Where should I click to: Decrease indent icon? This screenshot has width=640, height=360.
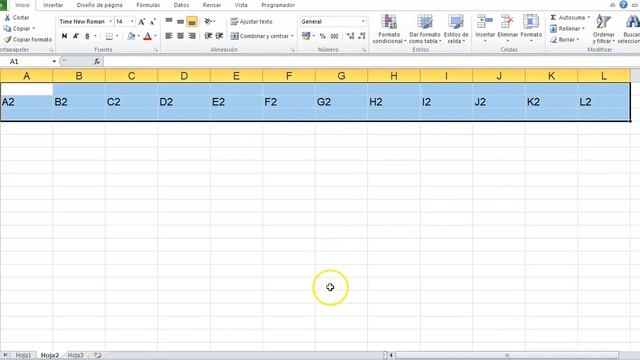(208, 36)
